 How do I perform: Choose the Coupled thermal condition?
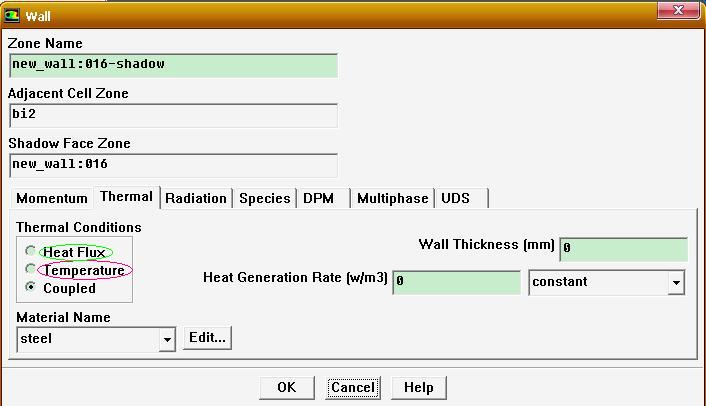(x=31, y=288)
